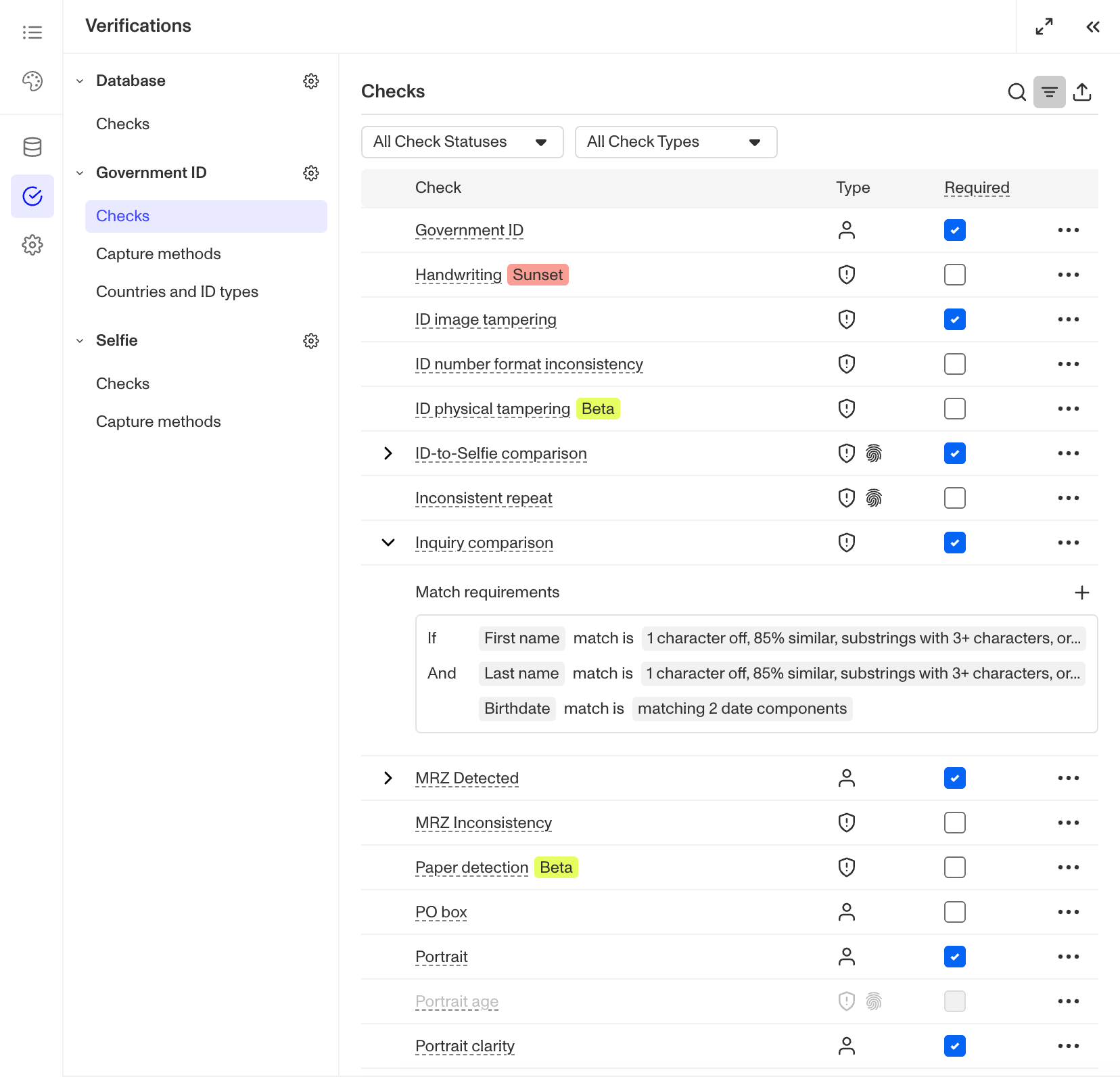Open the database icon in left rail
1120x1077 pixels.
click(x=32, y=147)
